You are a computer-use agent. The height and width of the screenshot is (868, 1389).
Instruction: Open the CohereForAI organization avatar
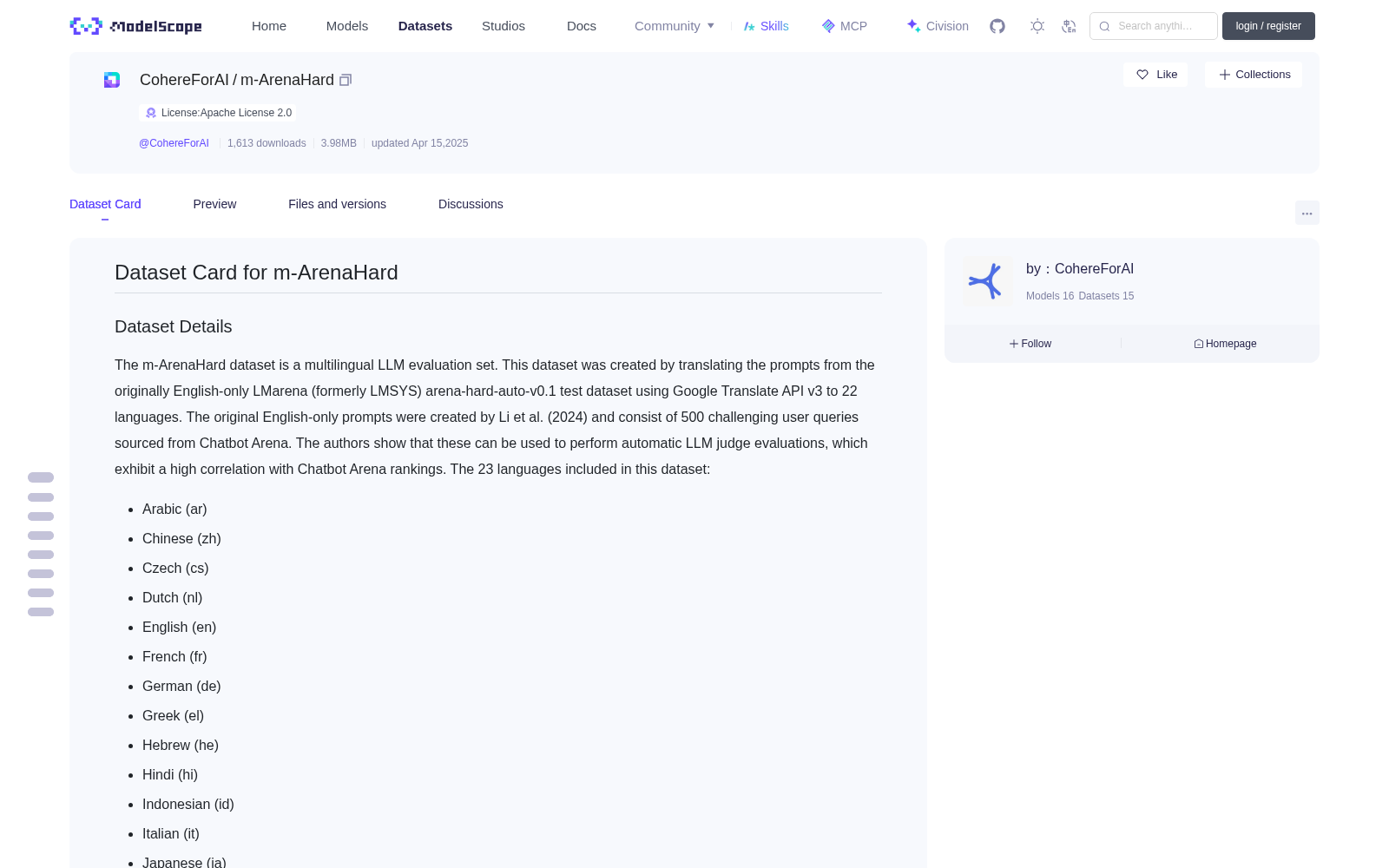[x=987, y=281]
